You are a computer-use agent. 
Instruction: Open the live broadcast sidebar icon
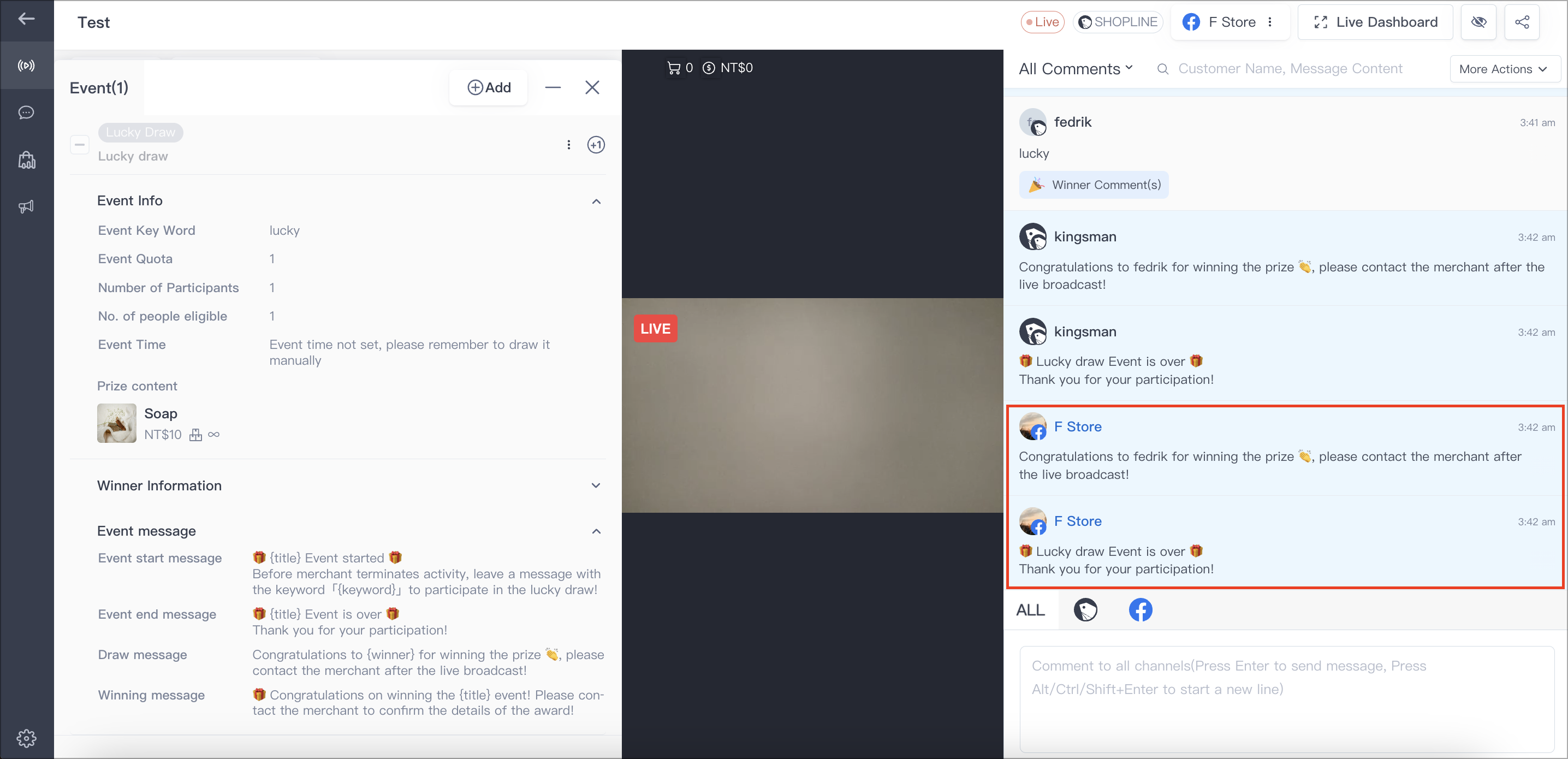[x=26, y=65]
